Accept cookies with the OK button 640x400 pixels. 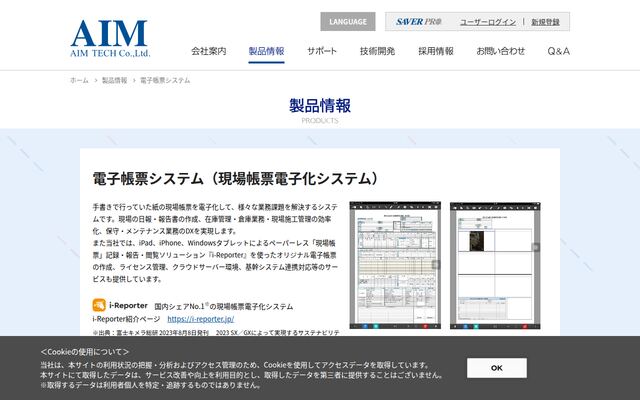[497, 368]
